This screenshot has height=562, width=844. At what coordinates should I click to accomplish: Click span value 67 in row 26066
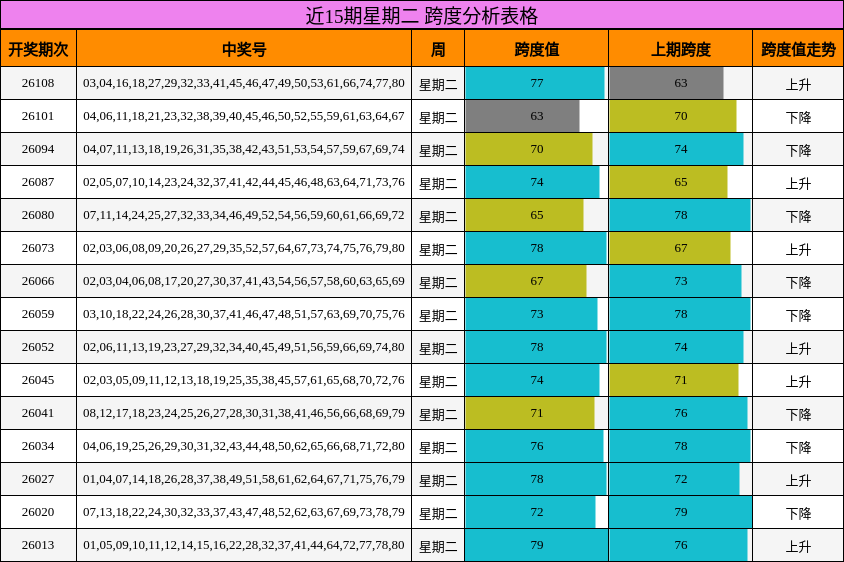537,281
